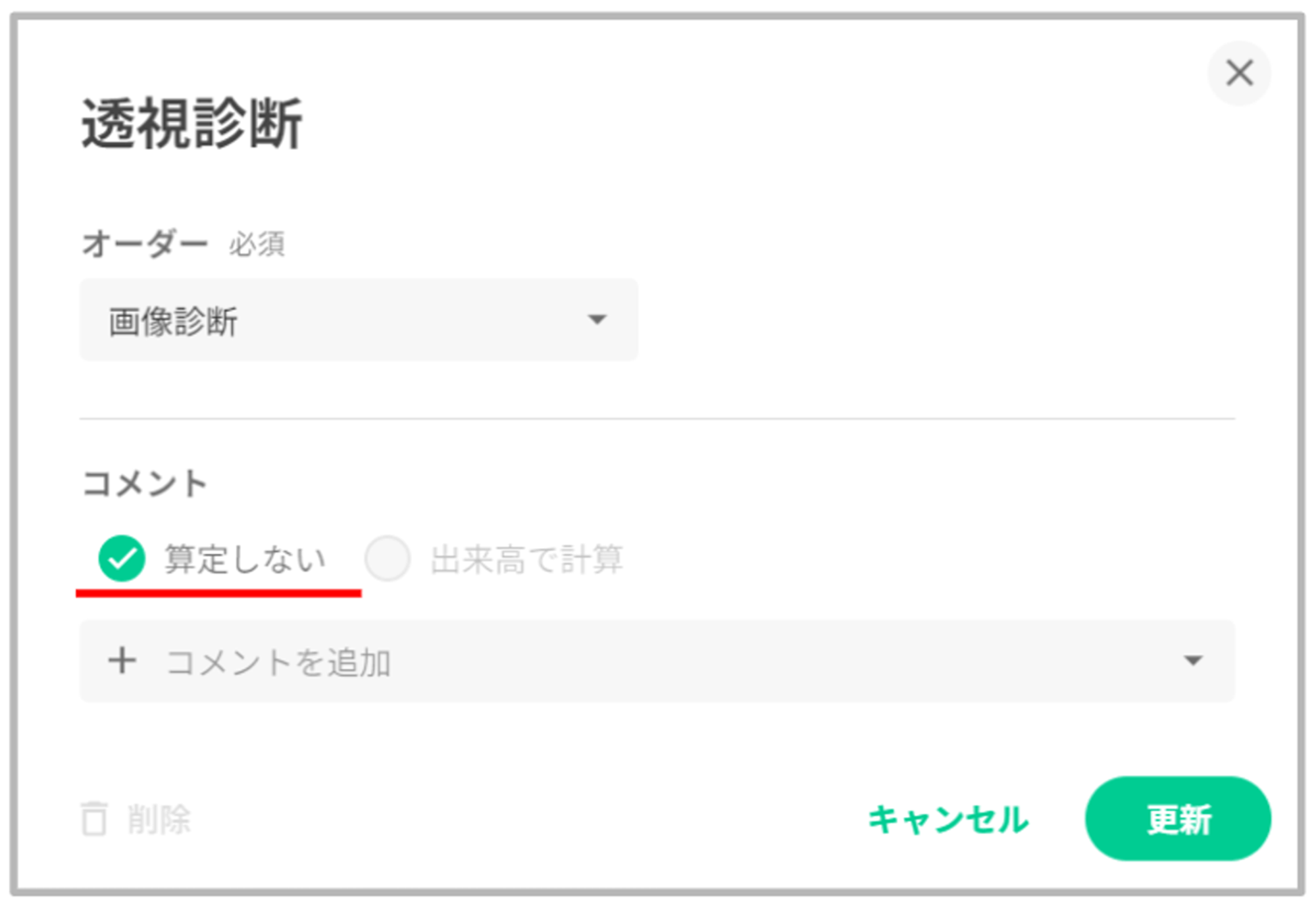This screenshot has width=1316, height=906.
Task: Click the コメント section heading
Action: 145,484
